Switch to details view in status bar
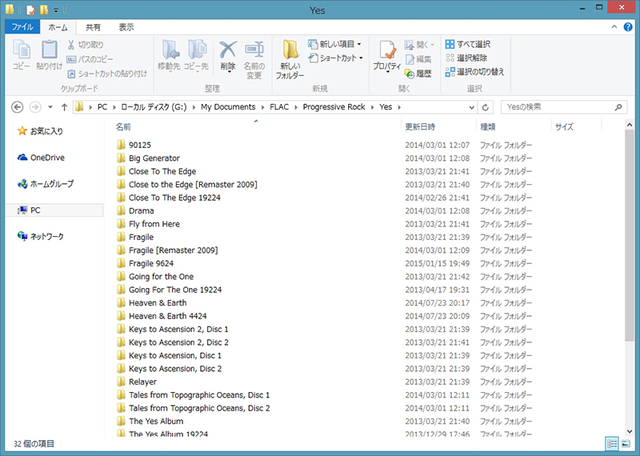 pyautogui.click(x=611, y=443)
